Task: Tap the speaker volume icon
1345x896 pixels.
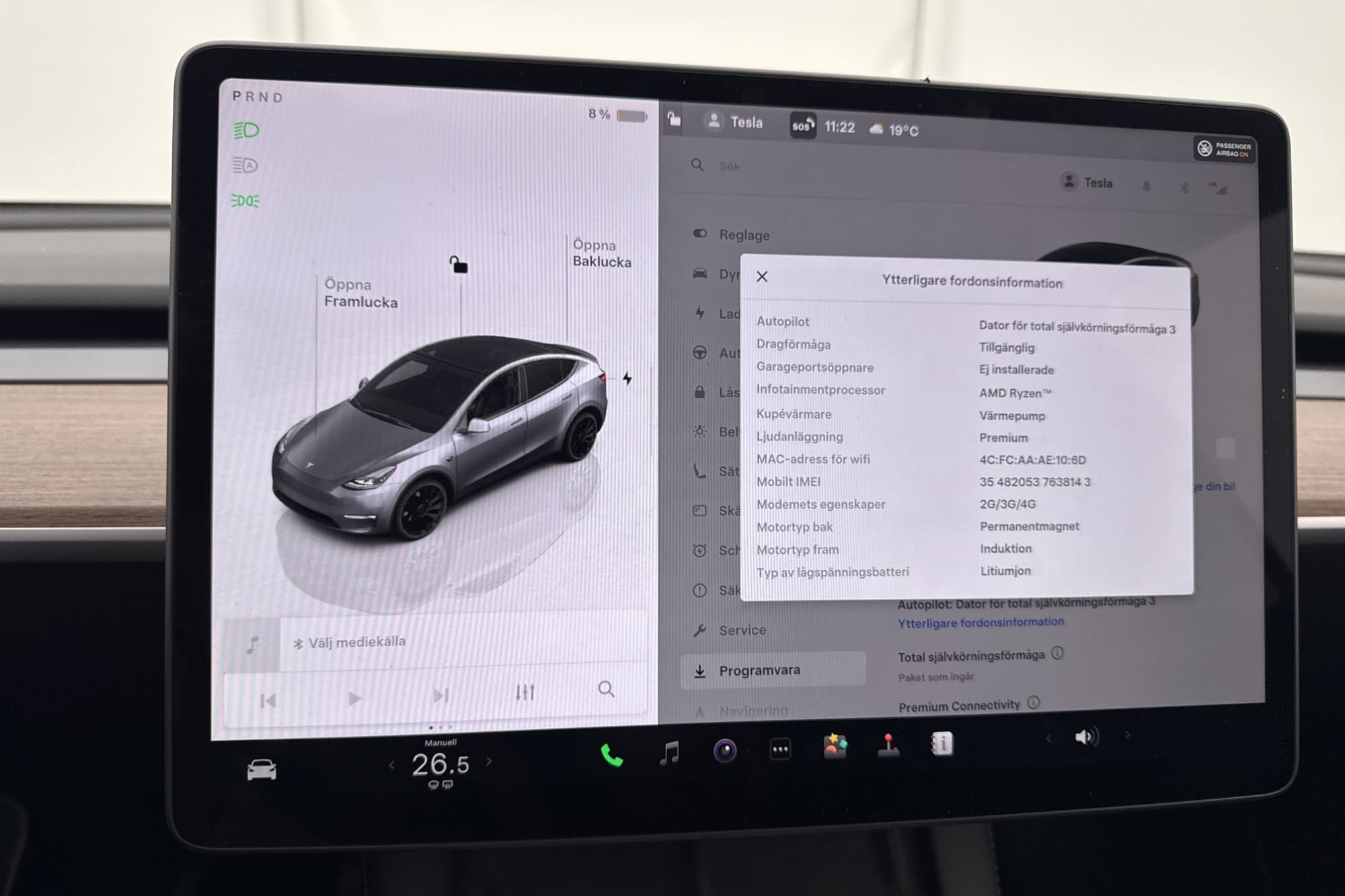Action: coord(1085,737)
